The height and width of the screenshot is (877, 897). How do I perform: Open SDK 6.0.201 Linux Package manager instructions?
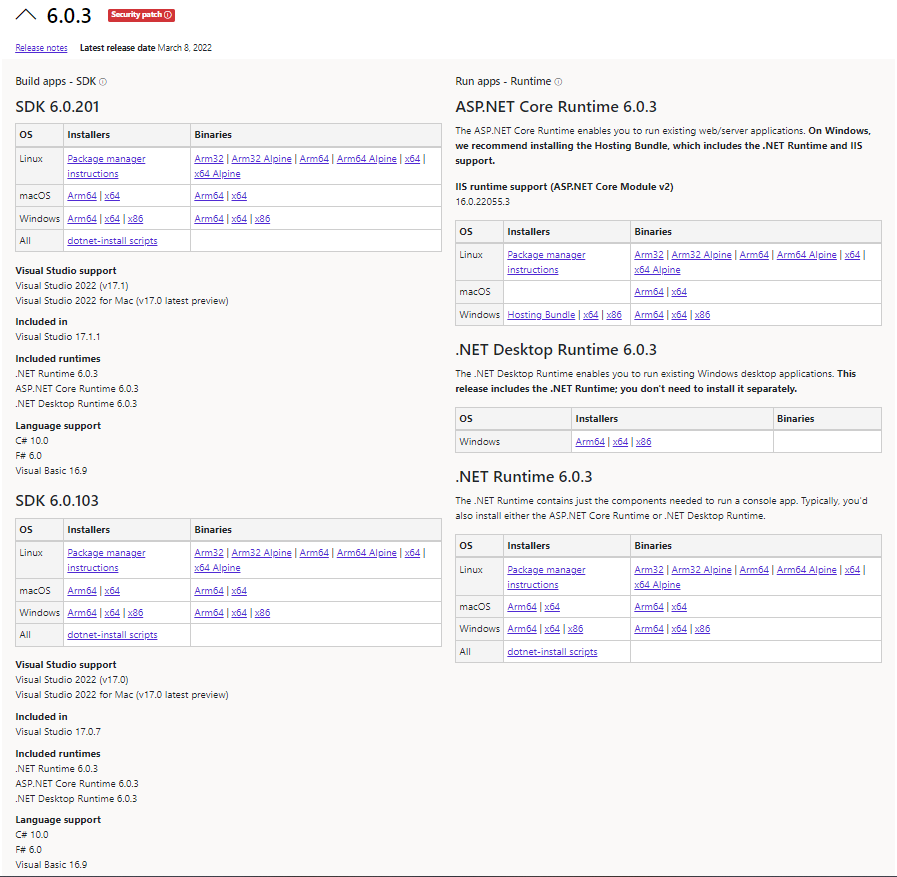tap(106, 166)
